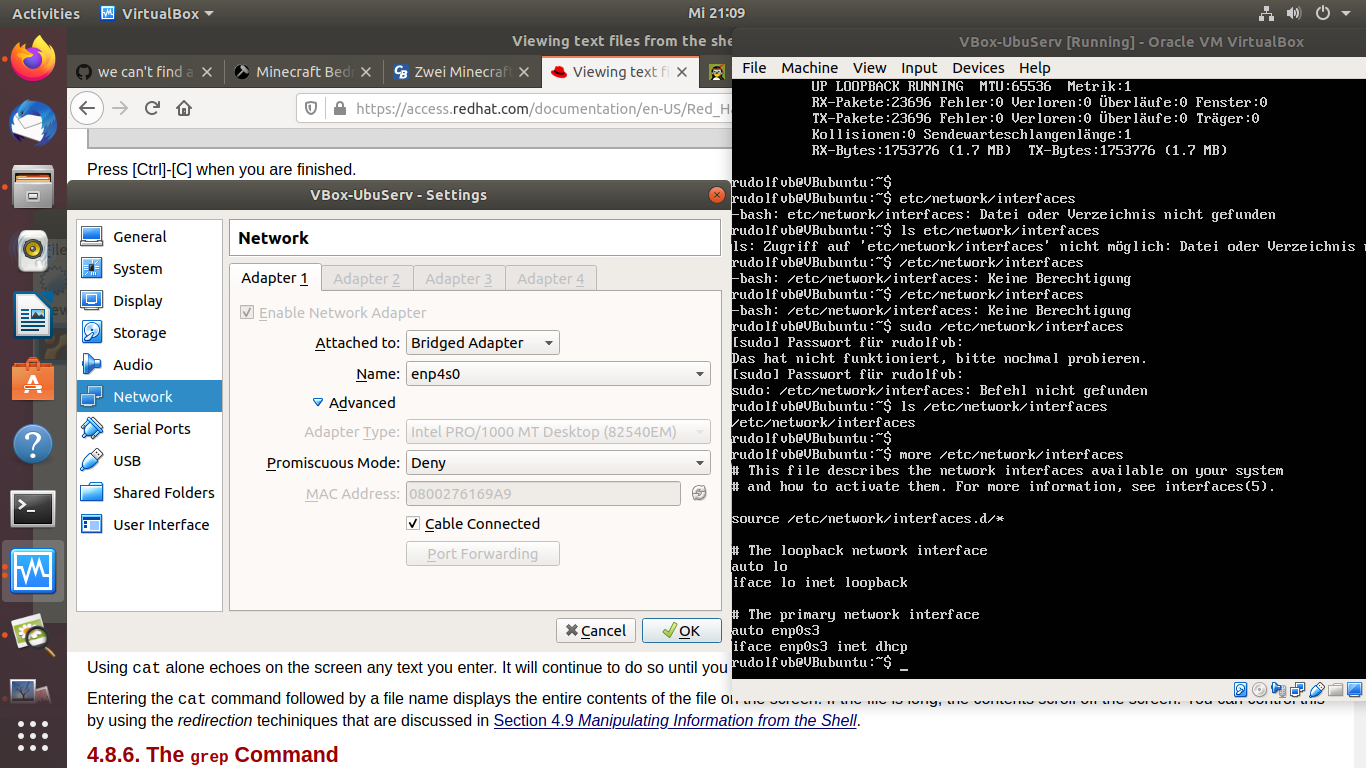1366x768 pixels.
Task: Open Display settings in the sidebar
Action: pyautogui.click(x=149, y=301)
